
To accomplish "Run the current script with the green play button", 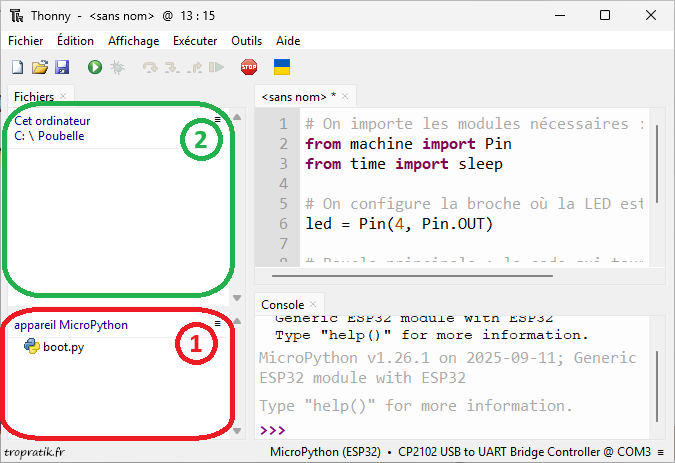I will click(95, 67).
